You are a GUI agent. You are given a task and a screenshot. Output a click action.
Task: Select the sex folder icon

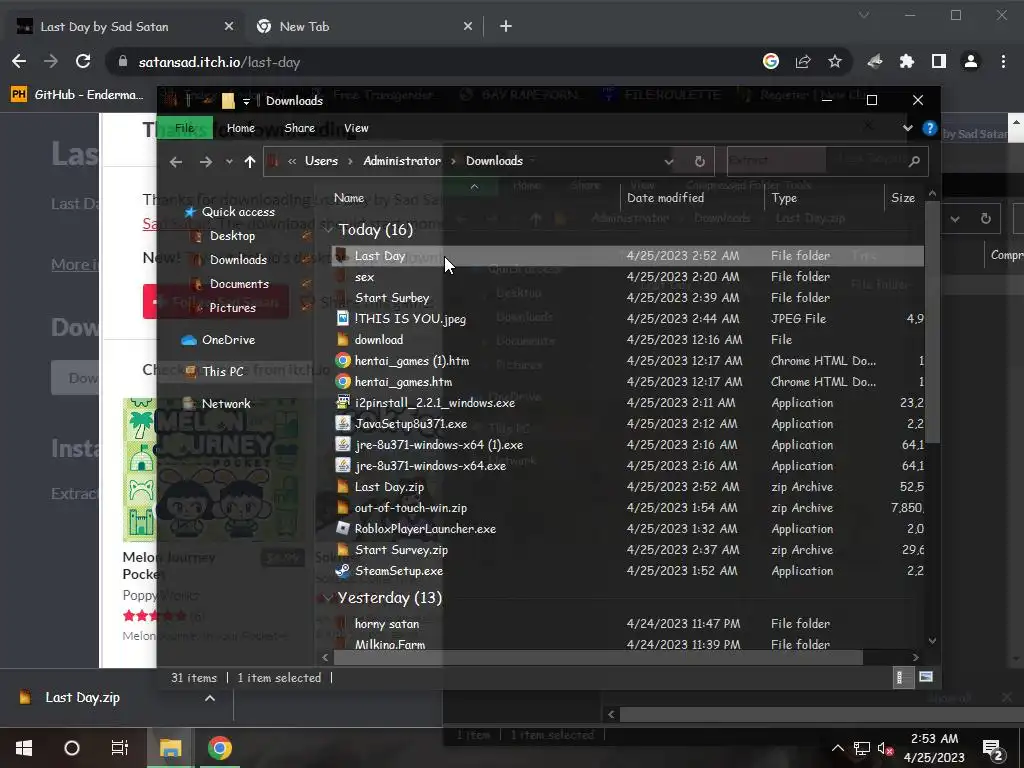click(x=342, y=277)
